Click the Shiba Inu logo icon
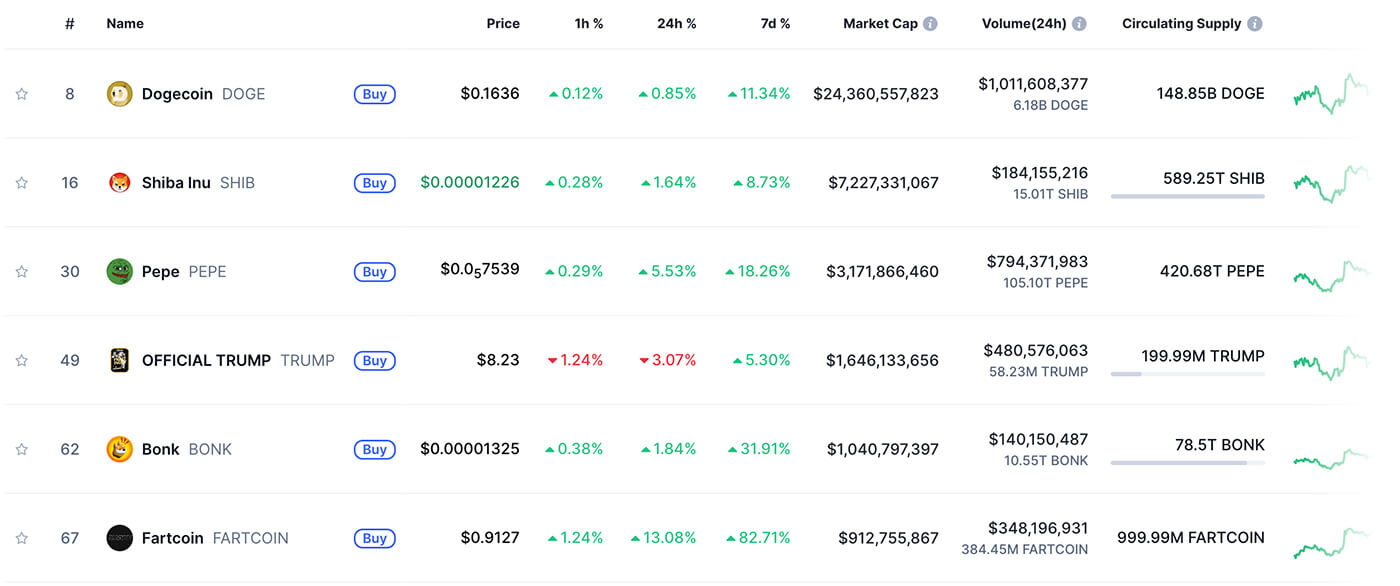Image resolution: width=1400 pixels, height=586 pixels. click(119, 183)
